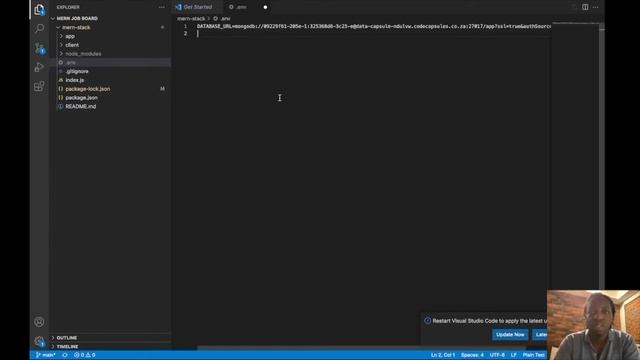640x360 pixels.
Task: Open the Source Control view
Action: [x=39, y=48]
